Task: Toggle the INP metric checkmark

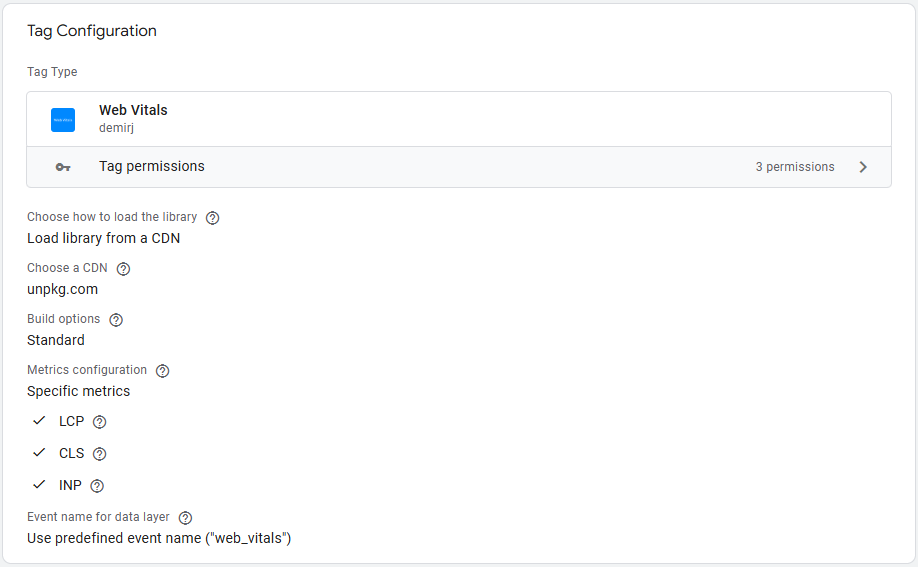Action: [40, 485]
